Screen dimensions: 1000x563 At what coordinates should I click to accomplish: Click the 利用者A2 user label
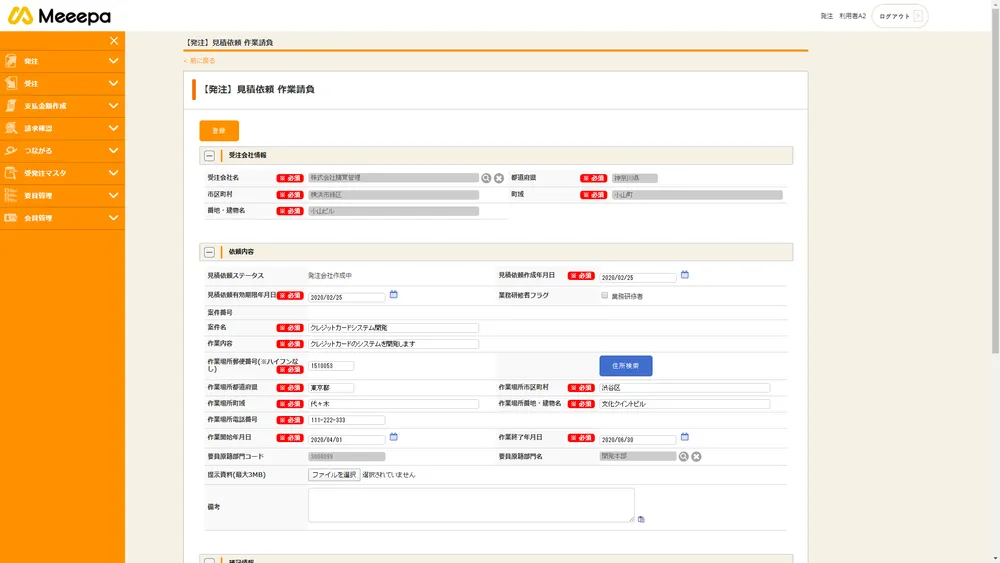(853, 16)
